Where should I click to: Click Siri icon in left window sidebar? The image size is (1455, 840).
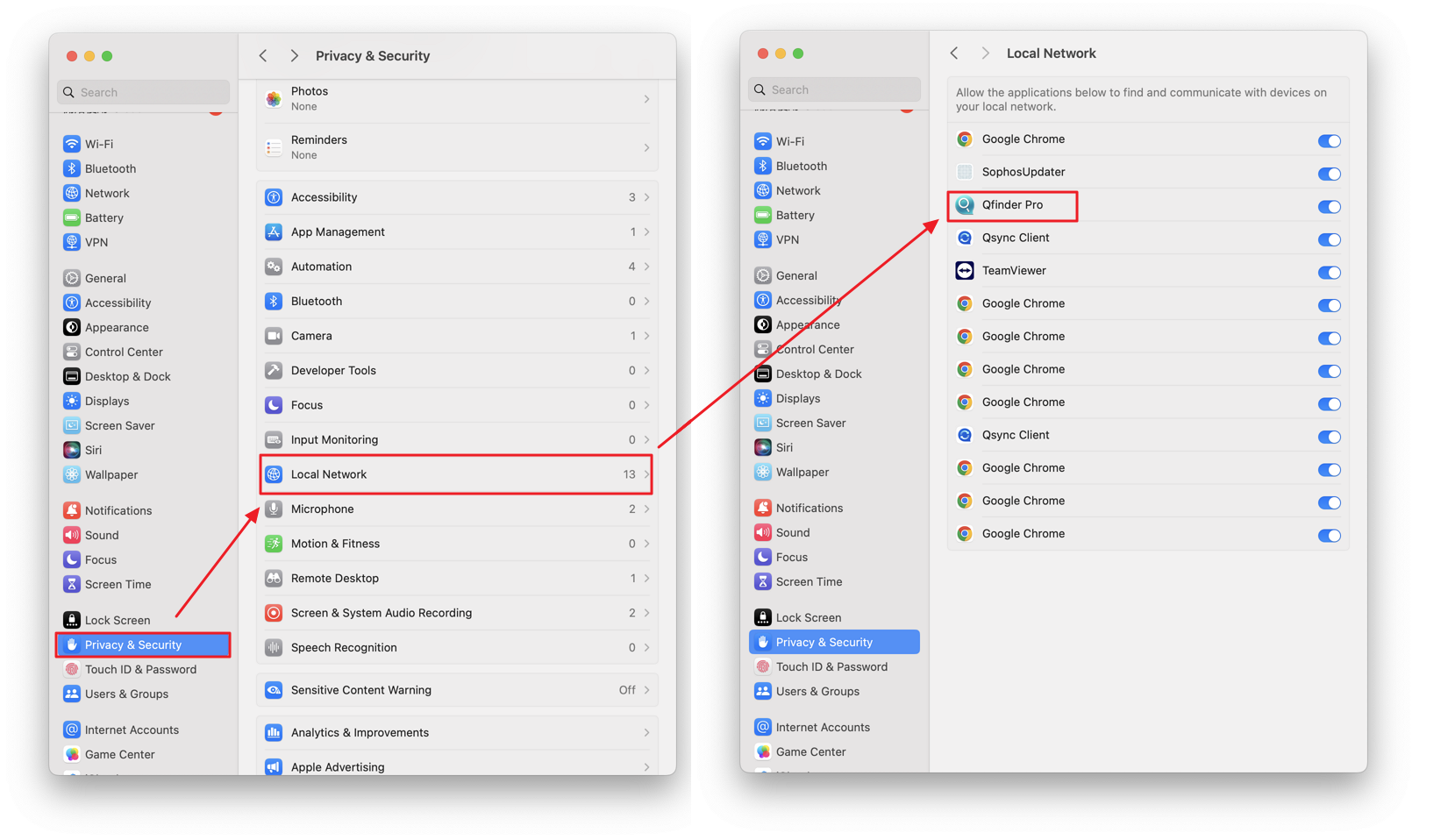point(72,450)
